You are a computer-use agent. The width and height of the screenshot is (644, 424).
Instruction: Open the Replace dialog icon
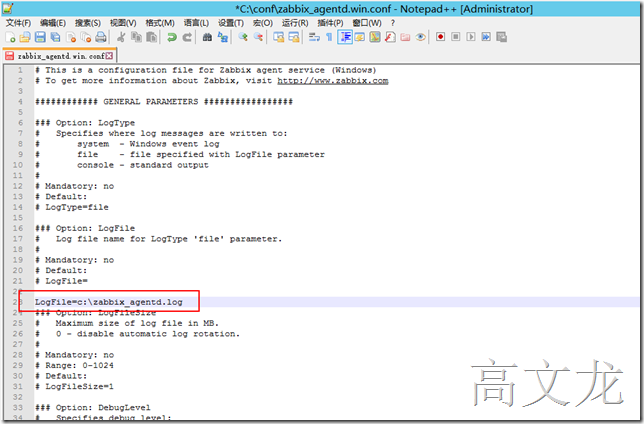pyautogui.click(x=223, y=37)
